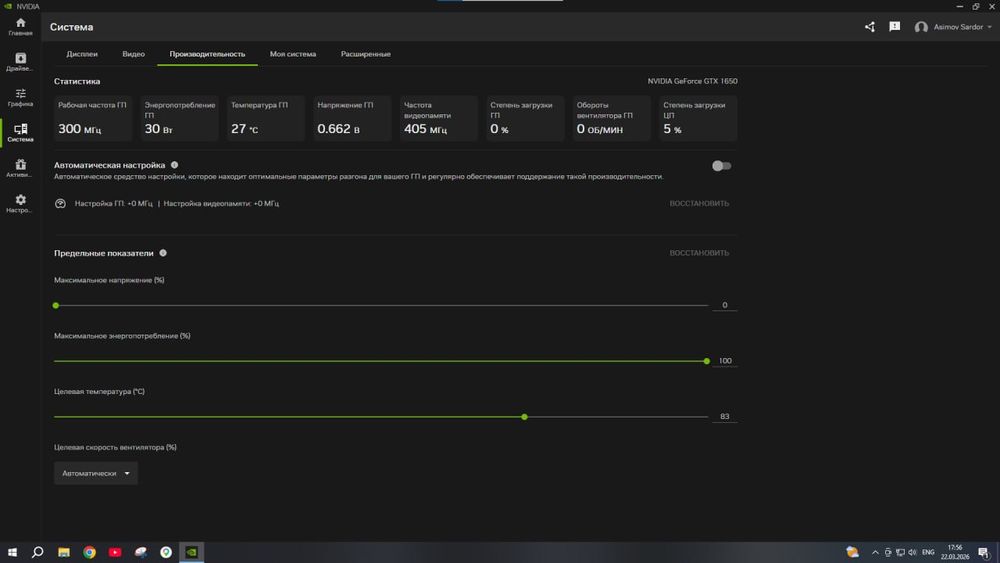1000x563 pixels.
Task: Show hidden tray icons chevron
Action: 875,552
